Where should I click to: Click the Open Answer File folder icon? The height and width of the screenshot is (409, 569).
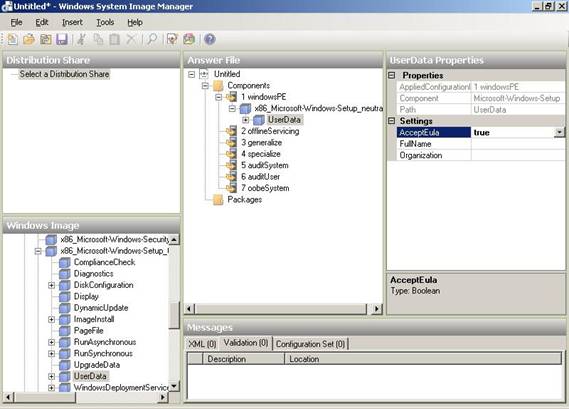(x=29, y=39)
